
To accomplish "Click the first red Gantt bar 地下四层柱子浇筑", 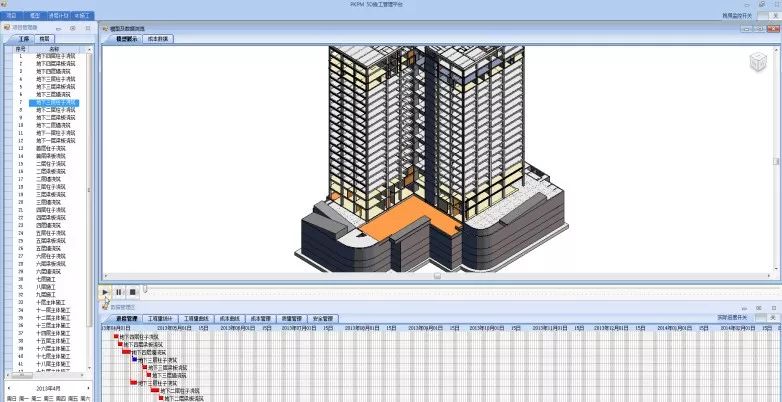I will coord(116,336).
